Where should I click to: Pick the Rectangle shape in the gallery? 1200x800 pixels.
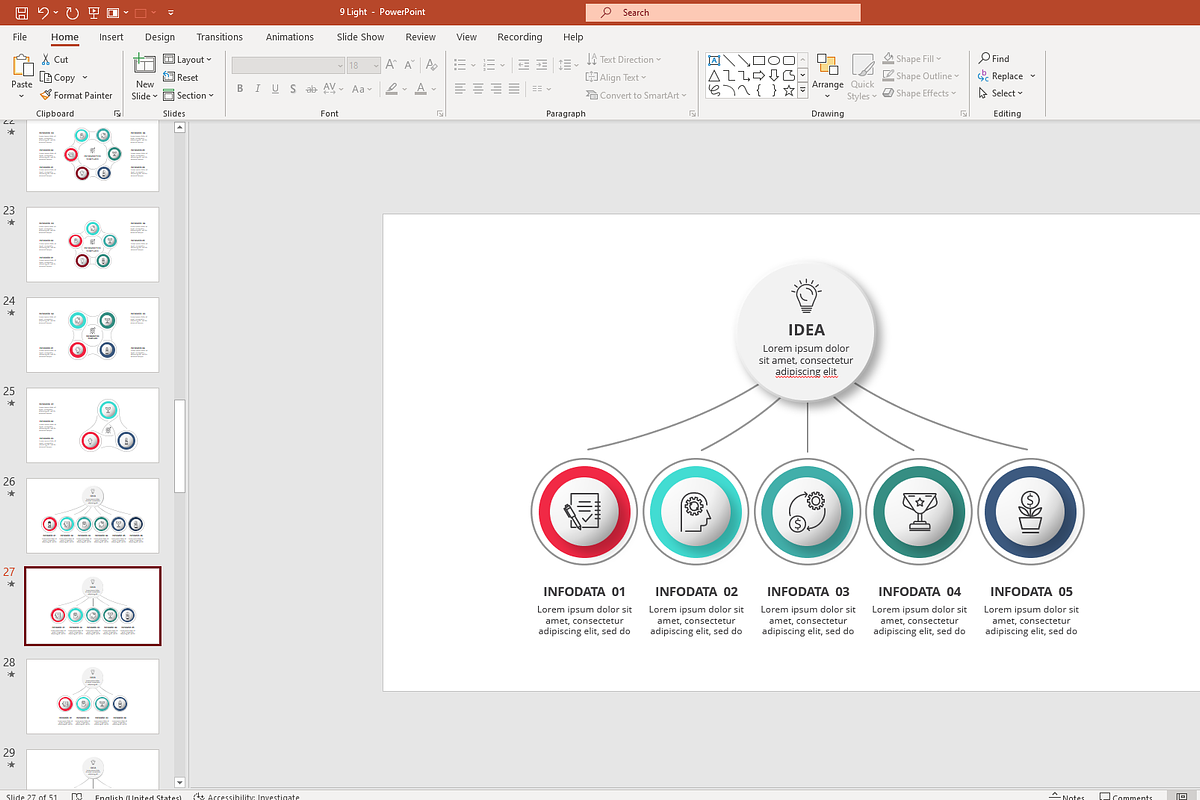[x=759, y=60]
